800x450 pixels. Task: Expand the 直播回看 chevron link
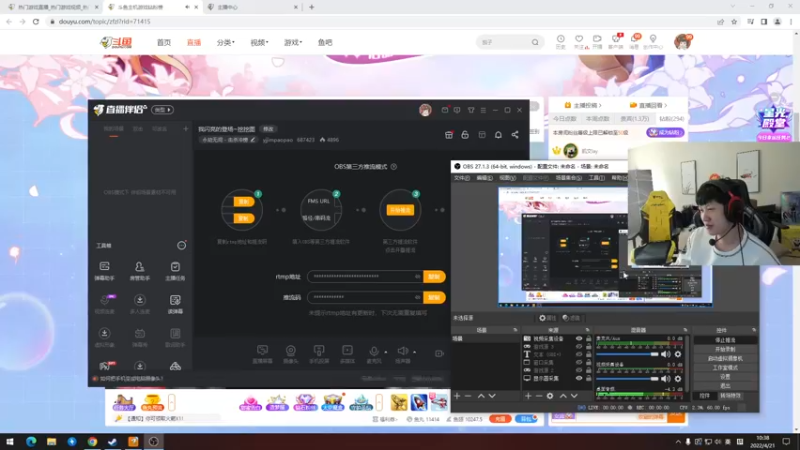coord(648,105)
